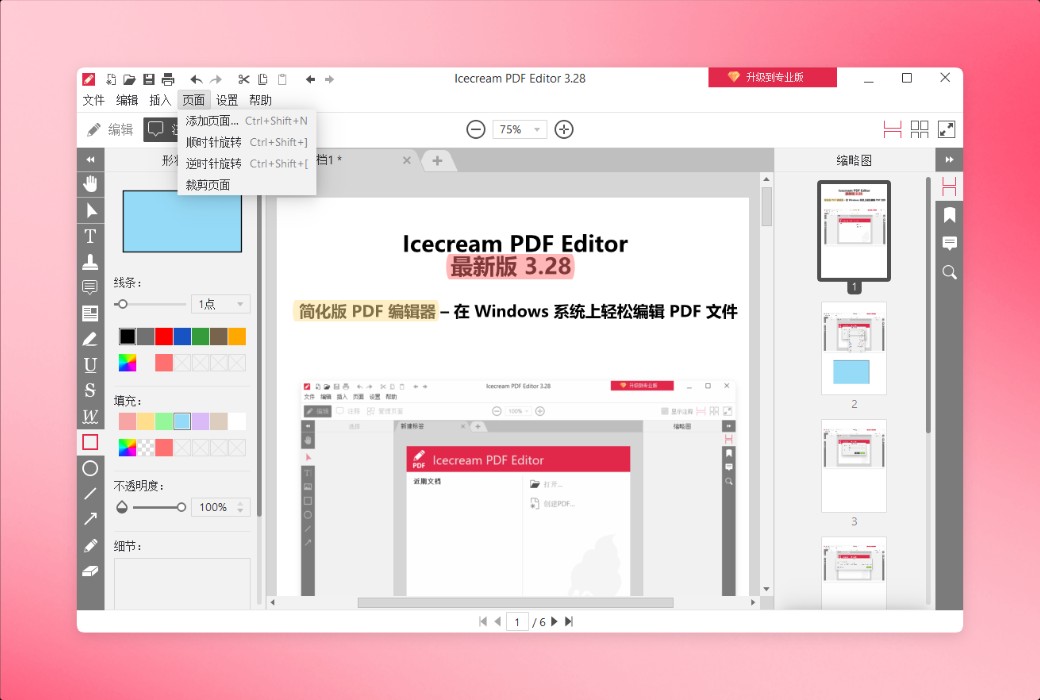Click the Undo arrow icon

(196, 79)
